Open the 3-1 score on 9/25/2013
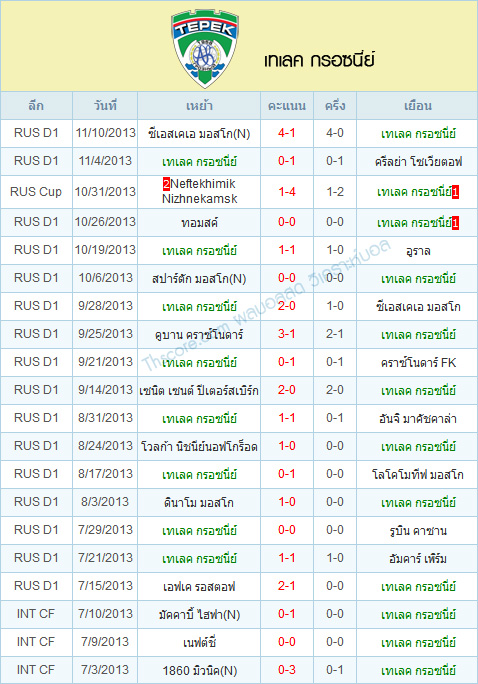The width and height of the screenshot is (478, 684). click(x=287, y=334)
